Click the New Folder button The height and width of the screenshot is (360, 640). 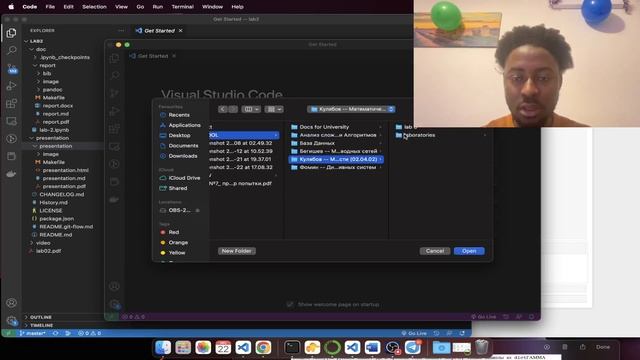click(237, 251)
